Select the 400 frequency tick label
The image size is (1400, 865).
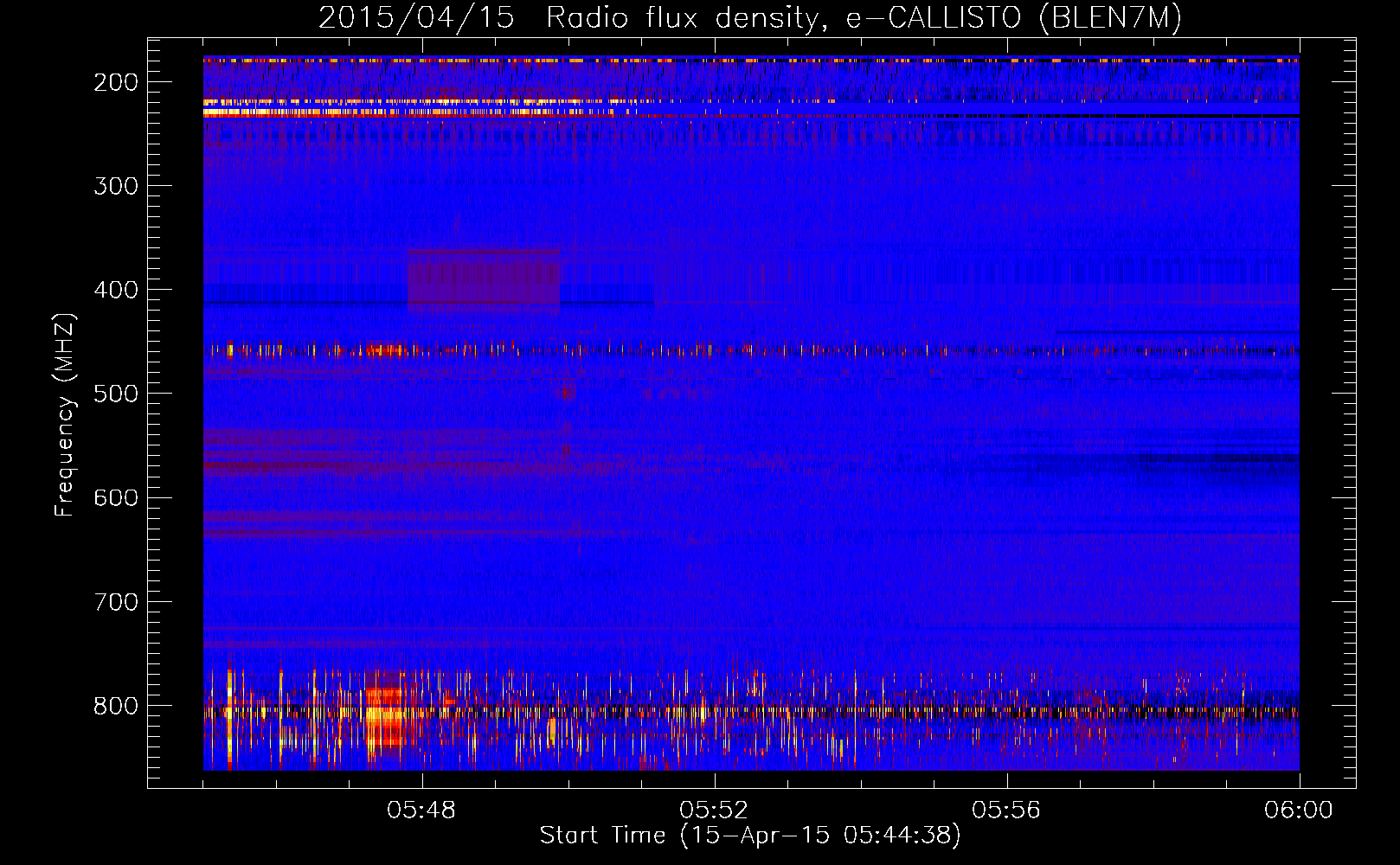(x=116, y=290)
